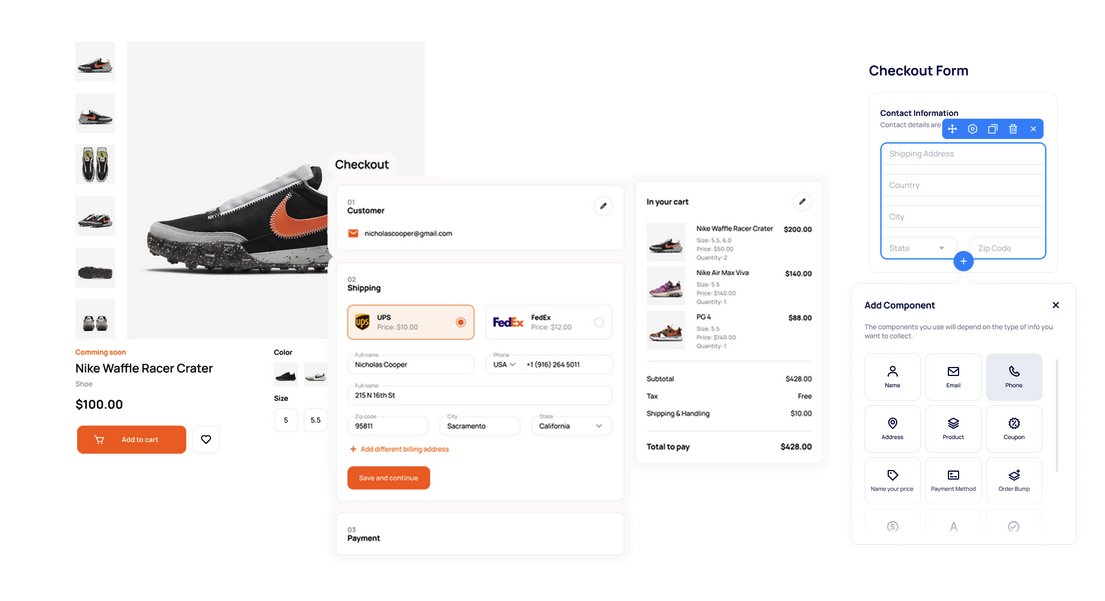The height and width of the screenshot is (601, 1105).
Task: Delete component with trash icon
Action: pos(1013,129)
